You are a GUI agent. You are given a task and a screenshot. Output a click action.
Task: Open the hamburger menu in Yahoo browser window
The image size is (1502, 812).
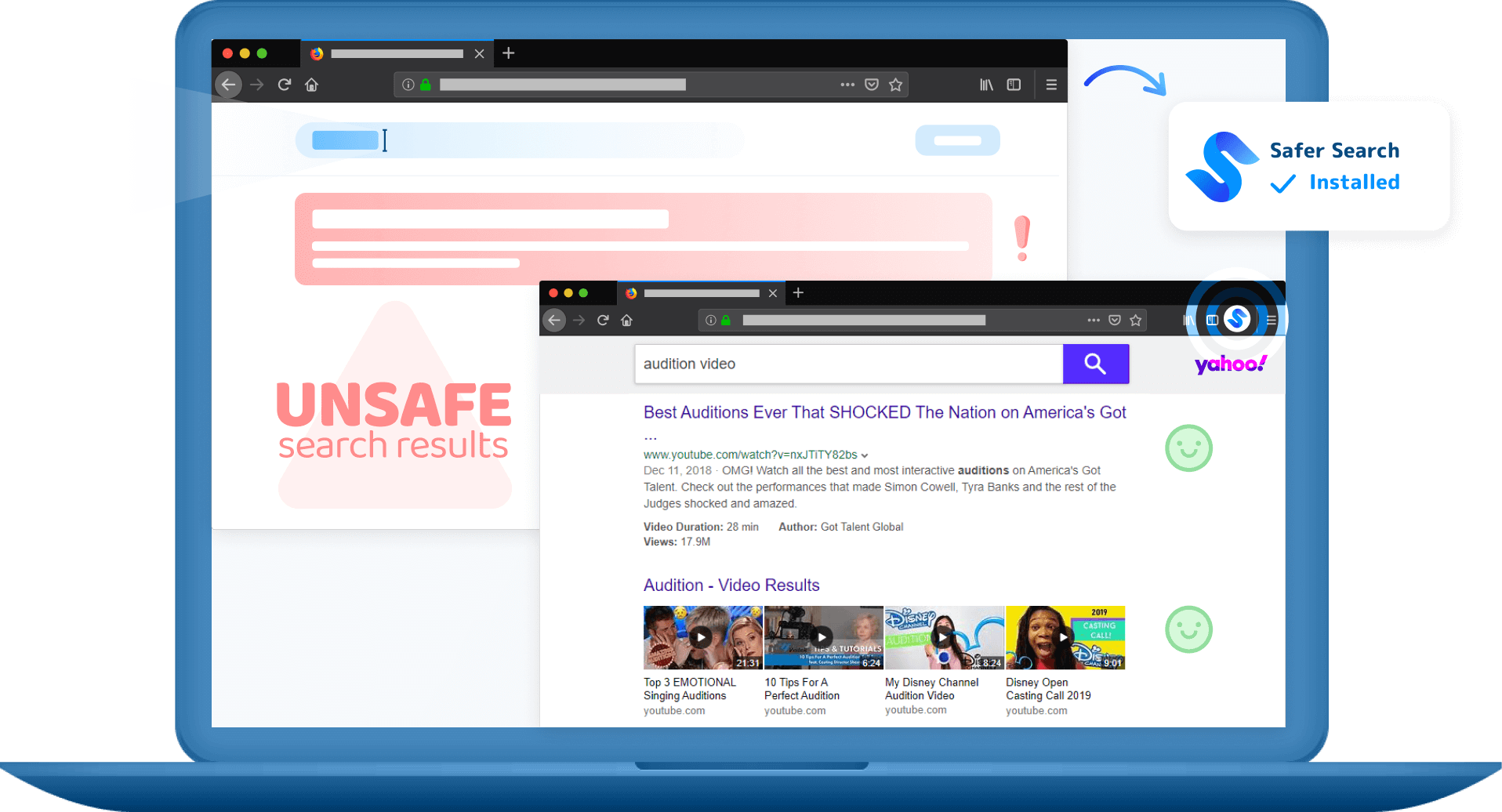tap(1272, 320)
